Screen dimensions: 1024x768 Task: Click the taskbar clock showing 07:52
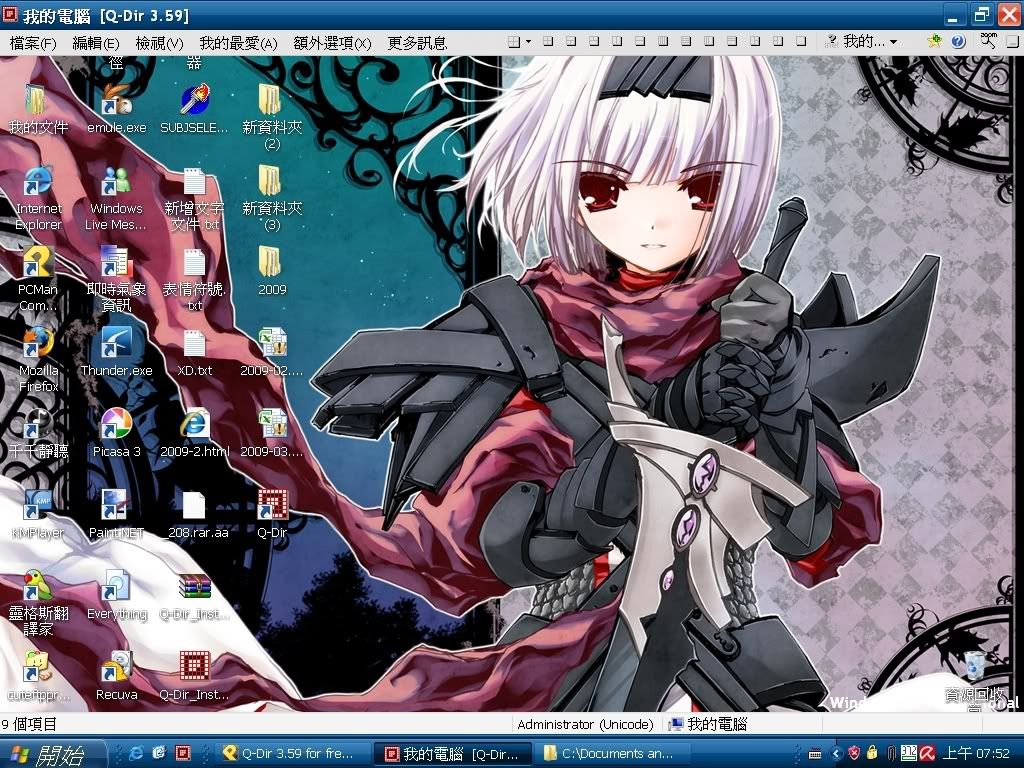977,753
